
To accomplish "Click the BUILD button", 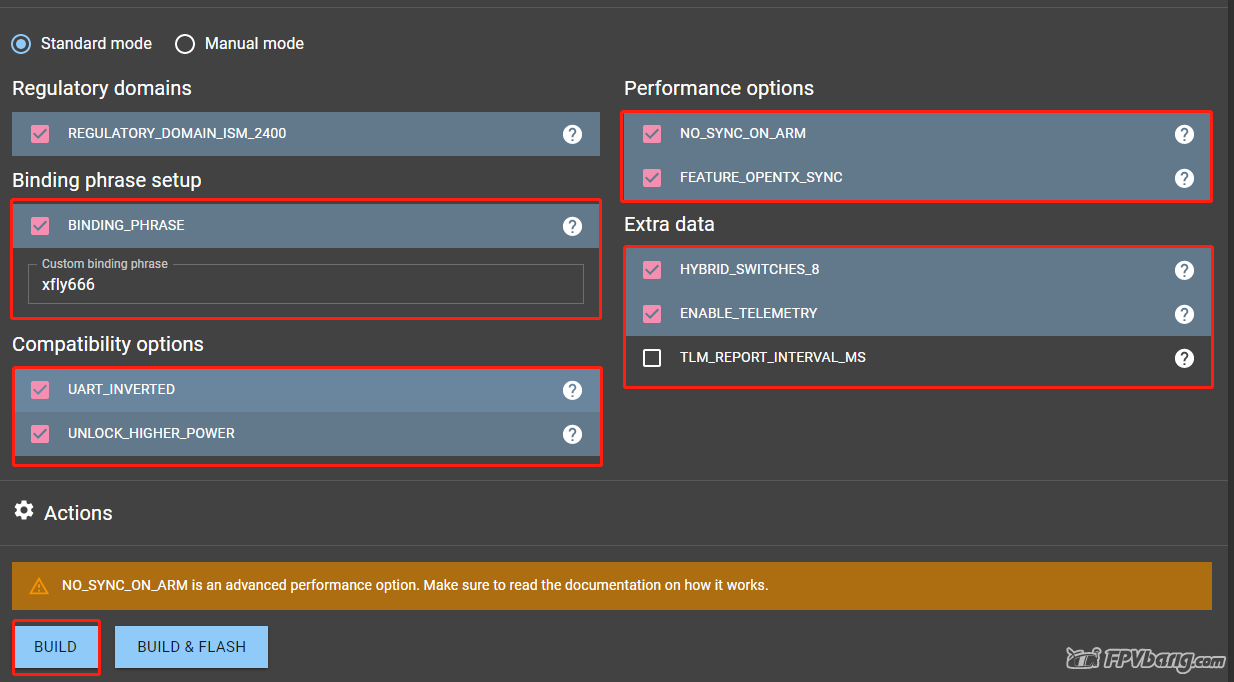I will click(x=56, y=647).
